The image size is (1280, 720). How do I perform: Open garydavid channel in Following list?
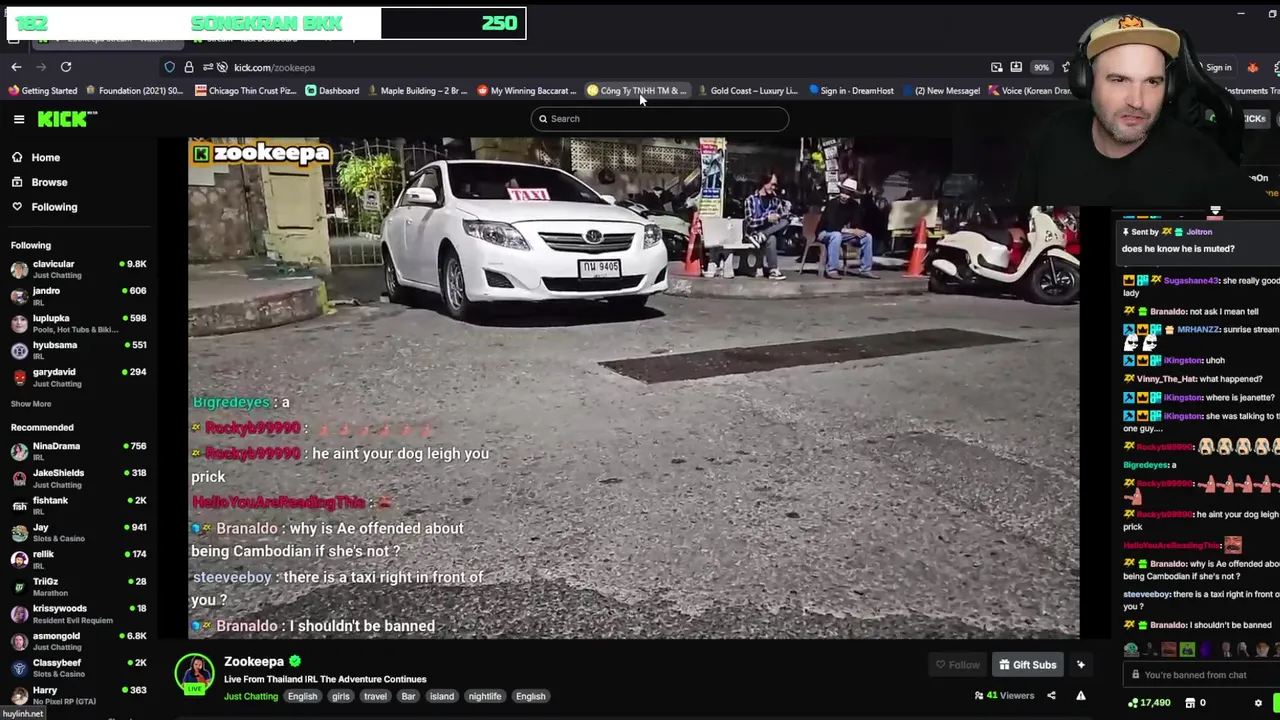click(78, 377)
